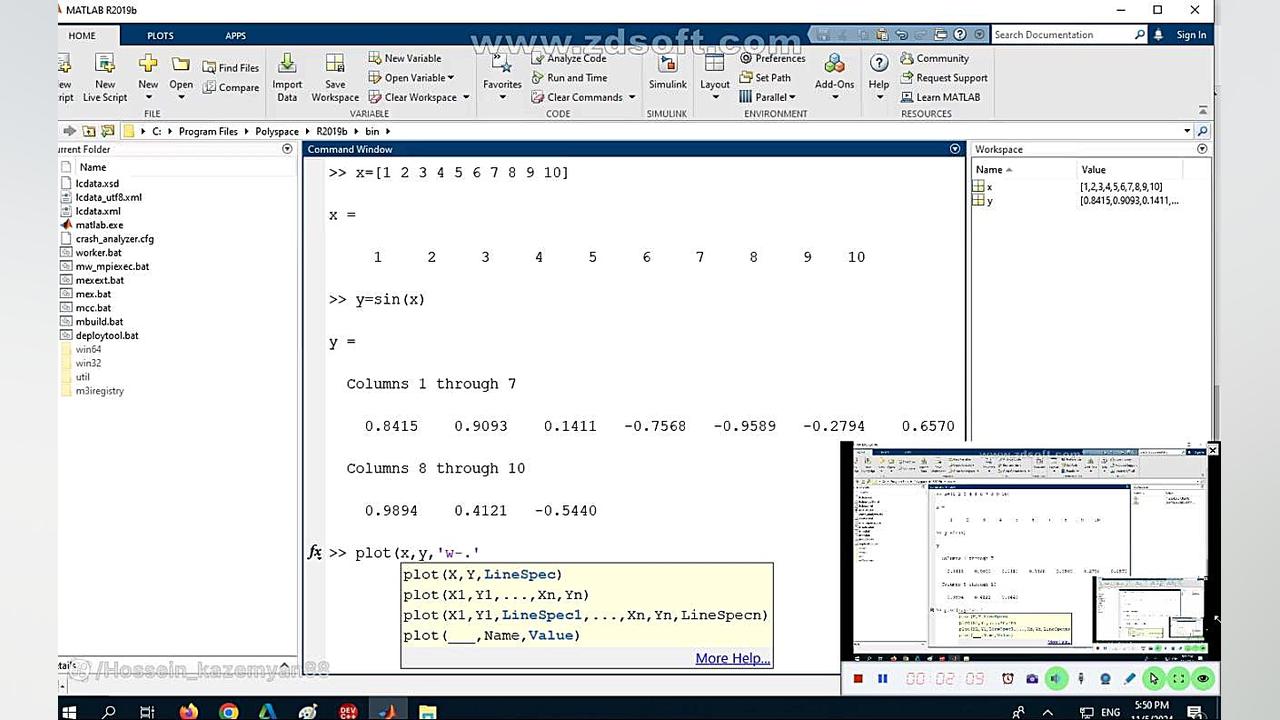Click Save Workspace icon
The image size is (1280, 720).
(x=335, y=77)
